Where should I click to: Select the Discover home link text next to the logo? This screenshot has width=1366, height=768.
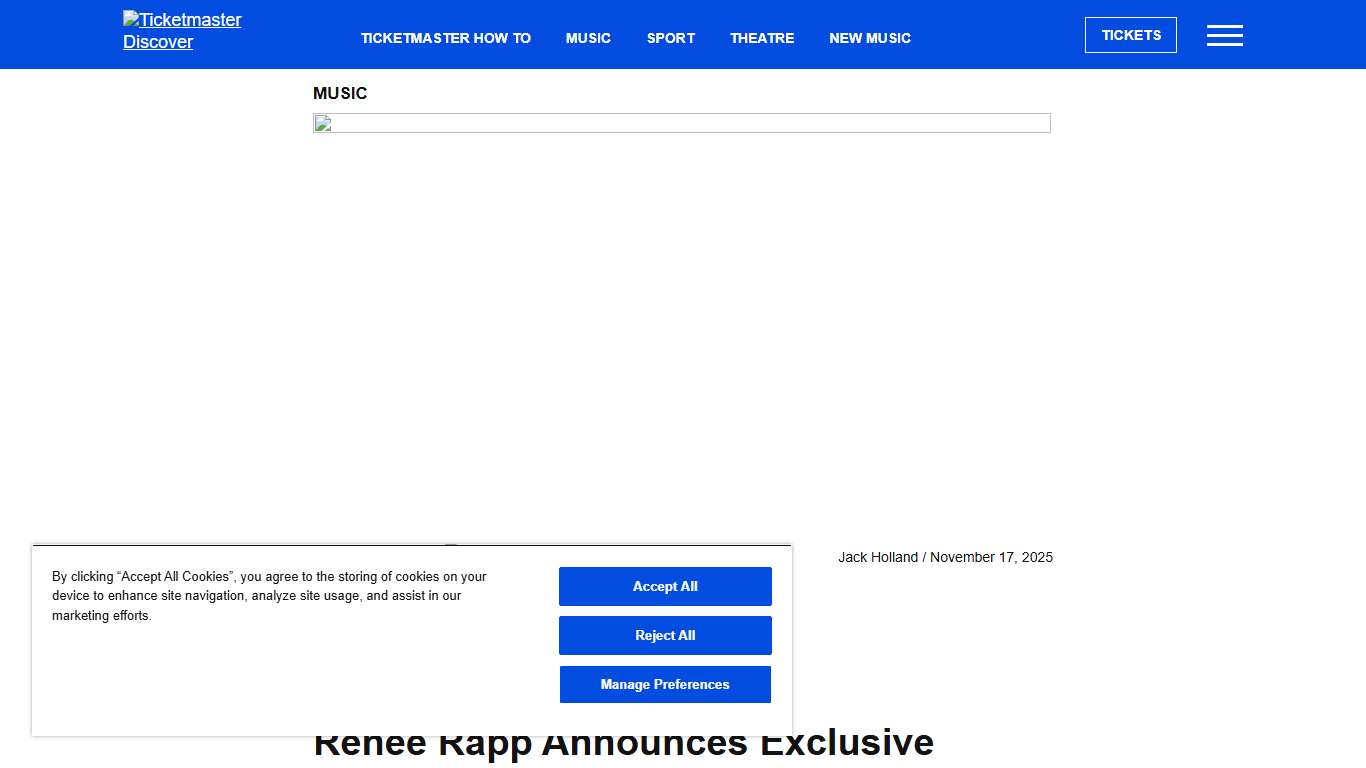[158, 42]
